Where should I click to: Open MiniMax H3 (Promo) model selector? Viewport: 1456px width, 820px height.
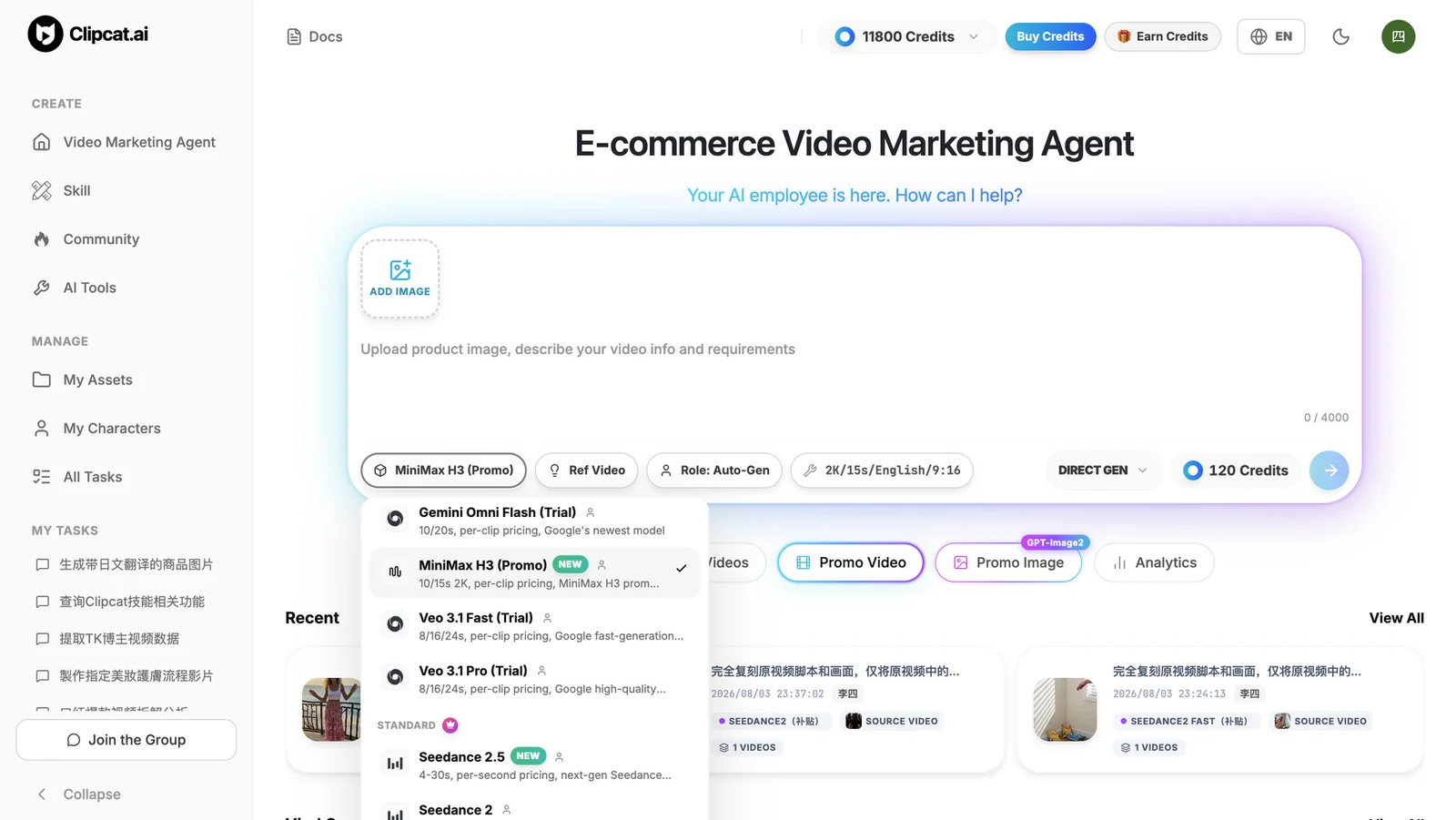point(443,471)
